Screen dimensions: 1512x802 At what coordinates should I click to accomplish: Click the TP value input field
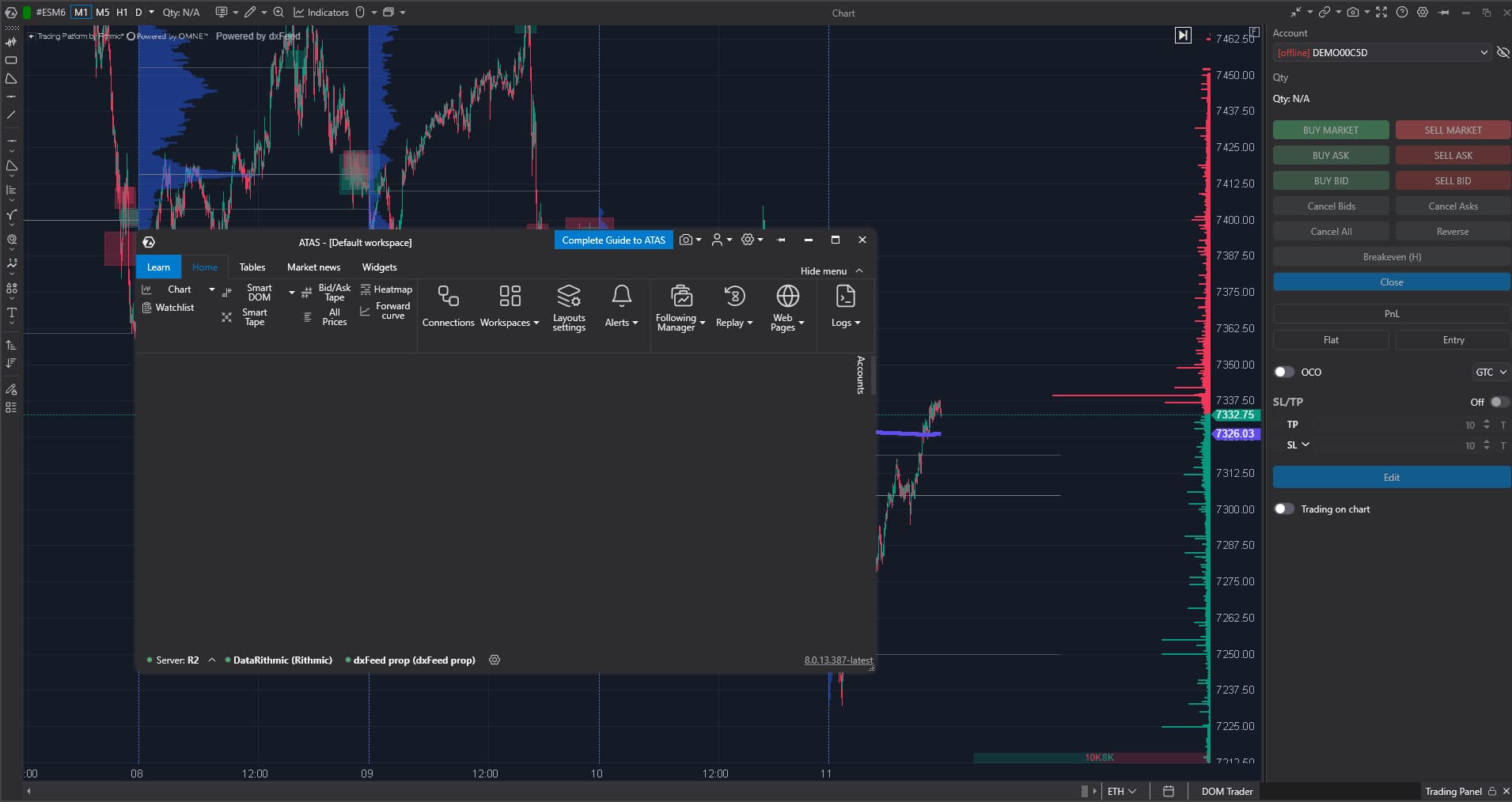(x=1394, y=425)
